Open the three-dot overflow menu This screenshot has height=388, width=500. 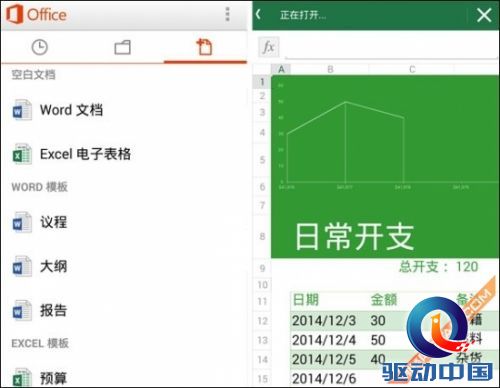point(228,14)
